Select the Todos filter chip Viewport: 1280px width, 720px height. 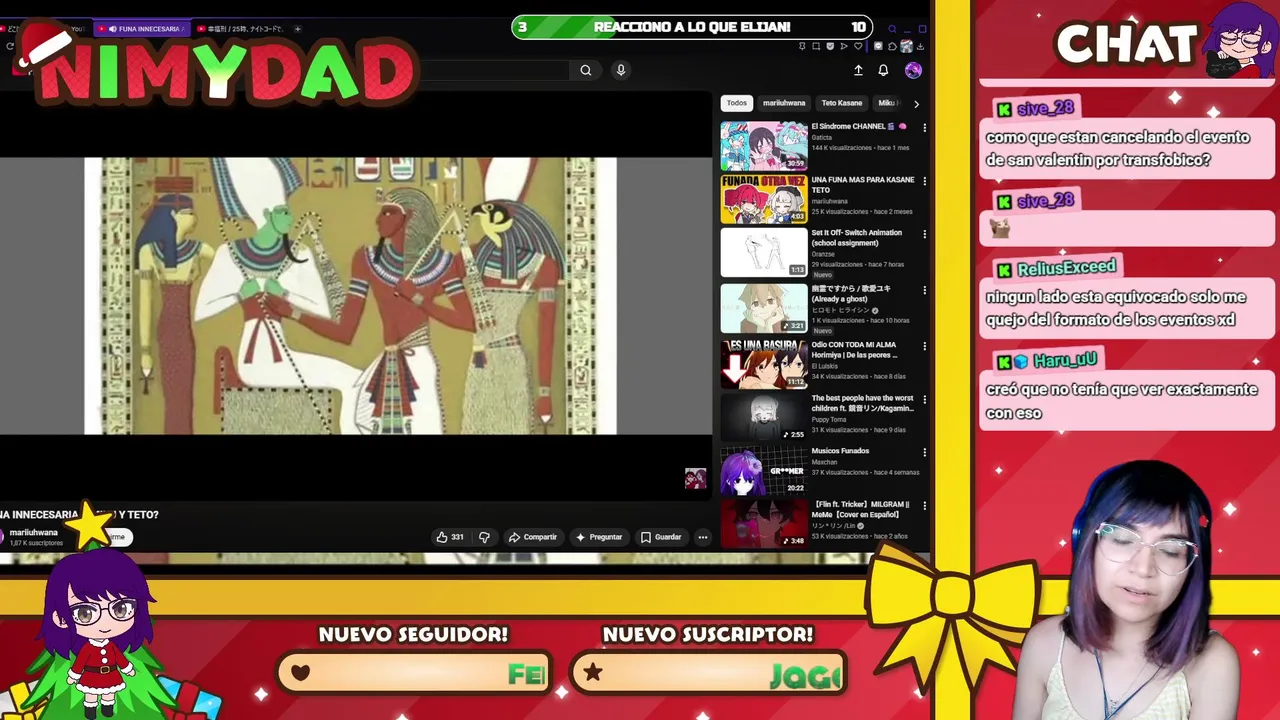click(737, 103)
